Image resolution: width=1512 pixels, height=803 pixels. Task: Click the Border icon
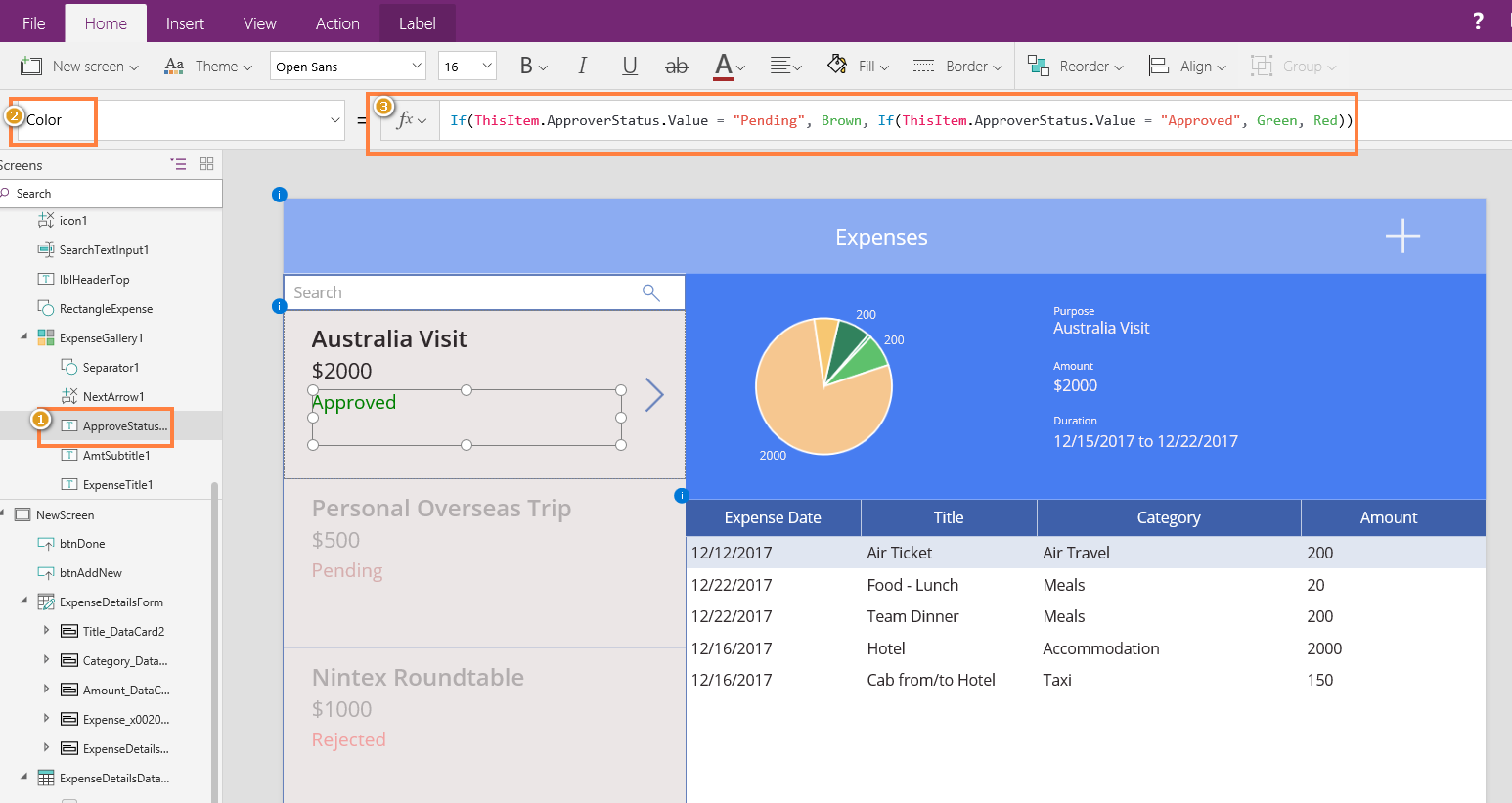923,66
